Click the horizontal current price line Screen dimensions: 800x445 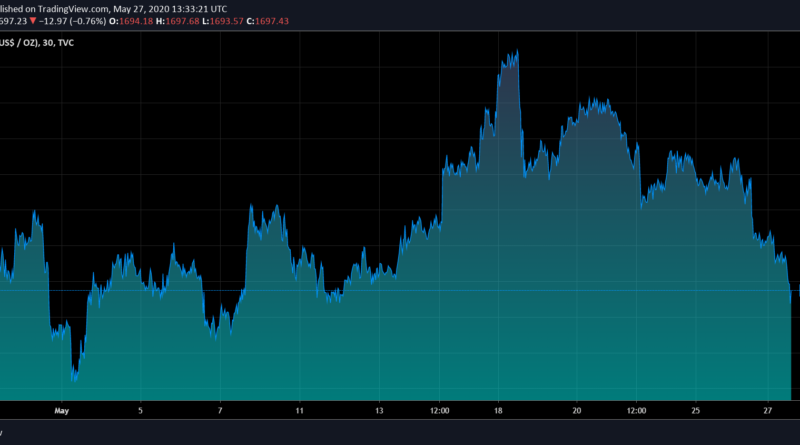(x=400, y=291)
